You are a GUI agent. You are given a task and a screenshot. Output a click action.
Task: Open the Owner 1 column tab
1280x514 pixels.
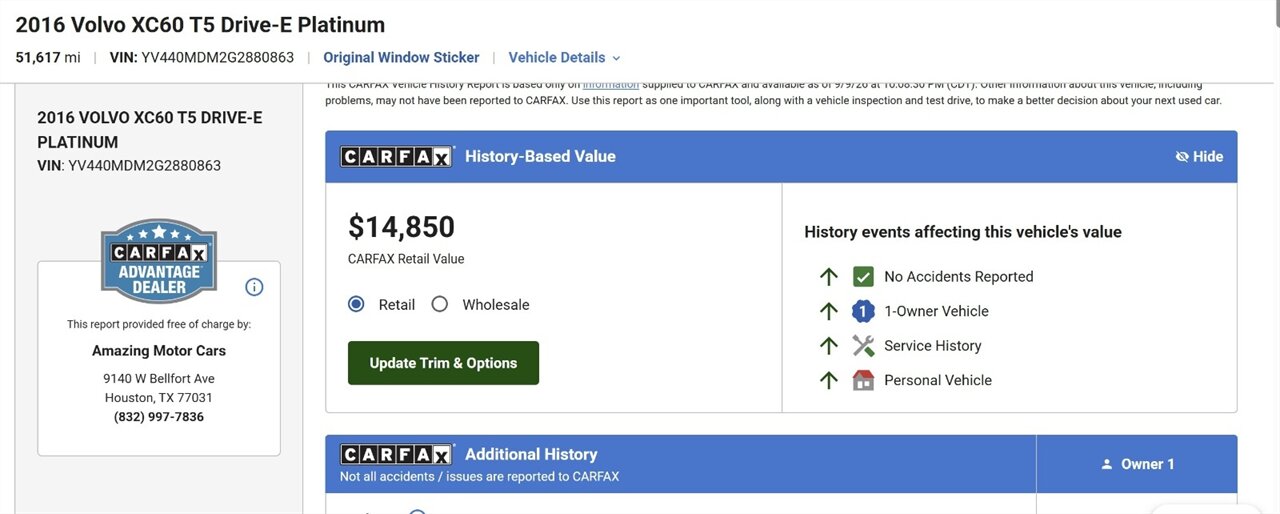pos(1137,464)
